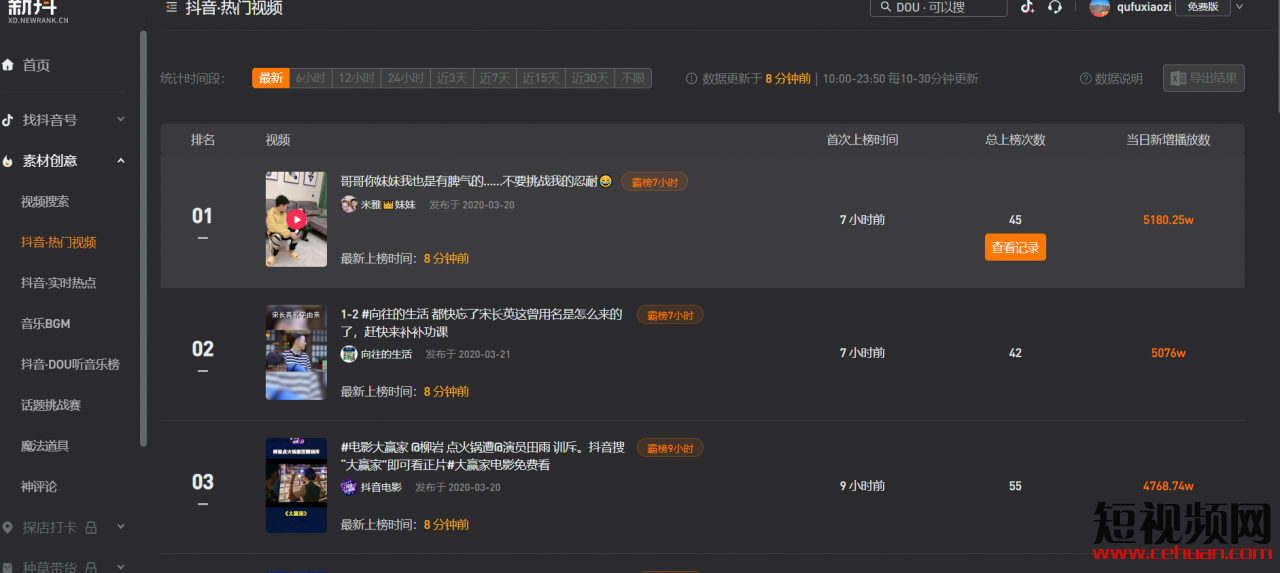Select the 近30天 time range

(590, 78)
